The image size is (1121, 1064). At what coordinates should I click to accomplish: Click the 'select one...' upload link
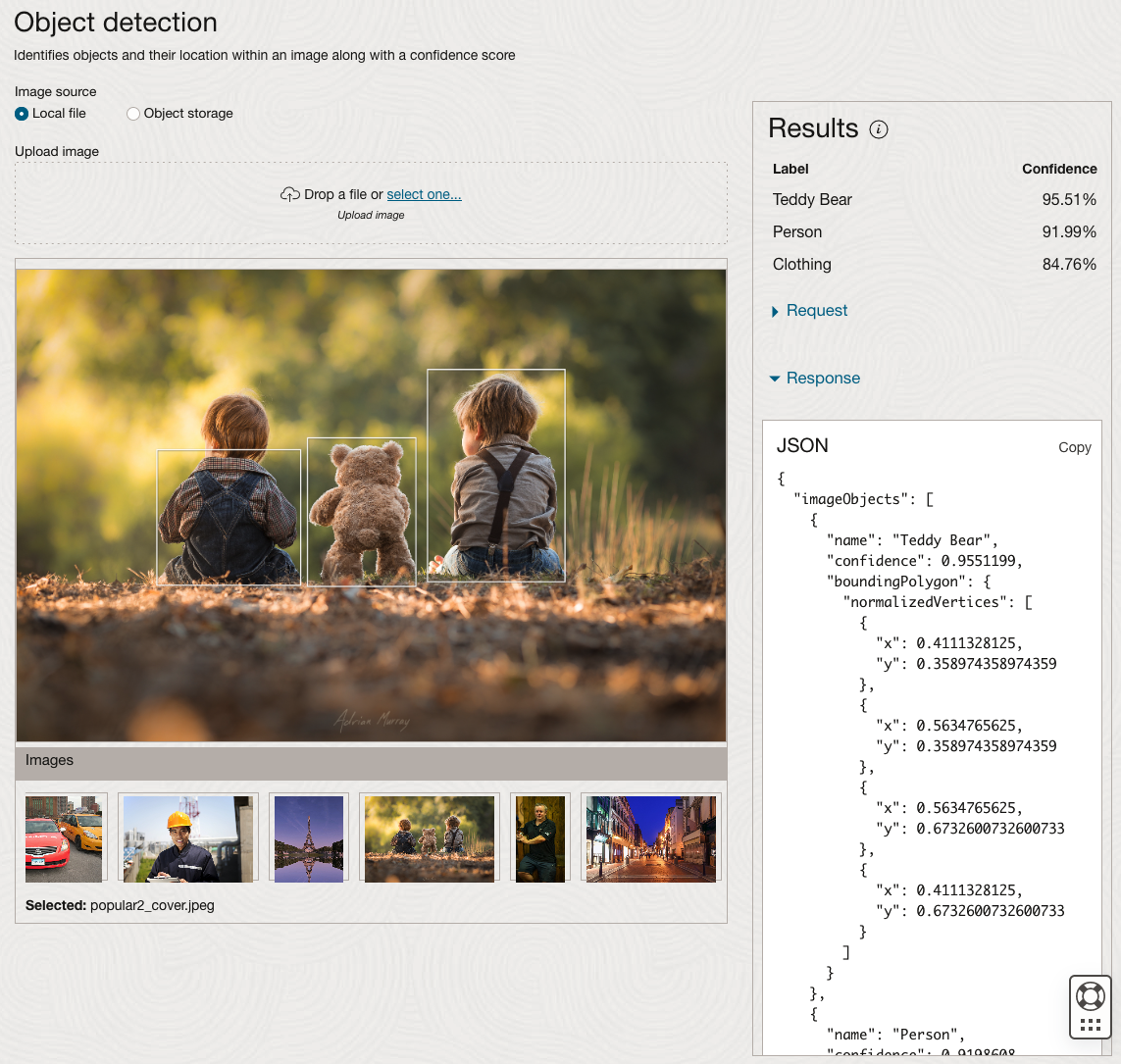coord(424,194)
